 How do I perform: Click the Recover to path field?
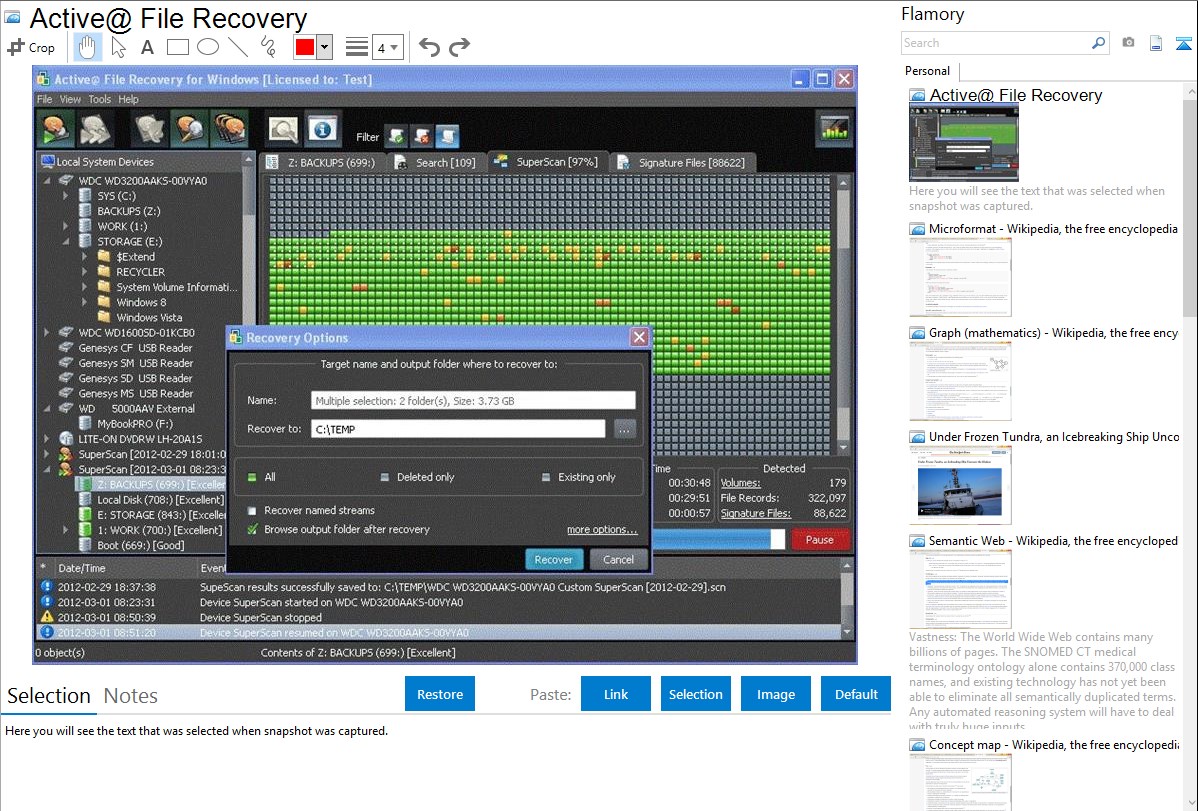coord(458,430)
